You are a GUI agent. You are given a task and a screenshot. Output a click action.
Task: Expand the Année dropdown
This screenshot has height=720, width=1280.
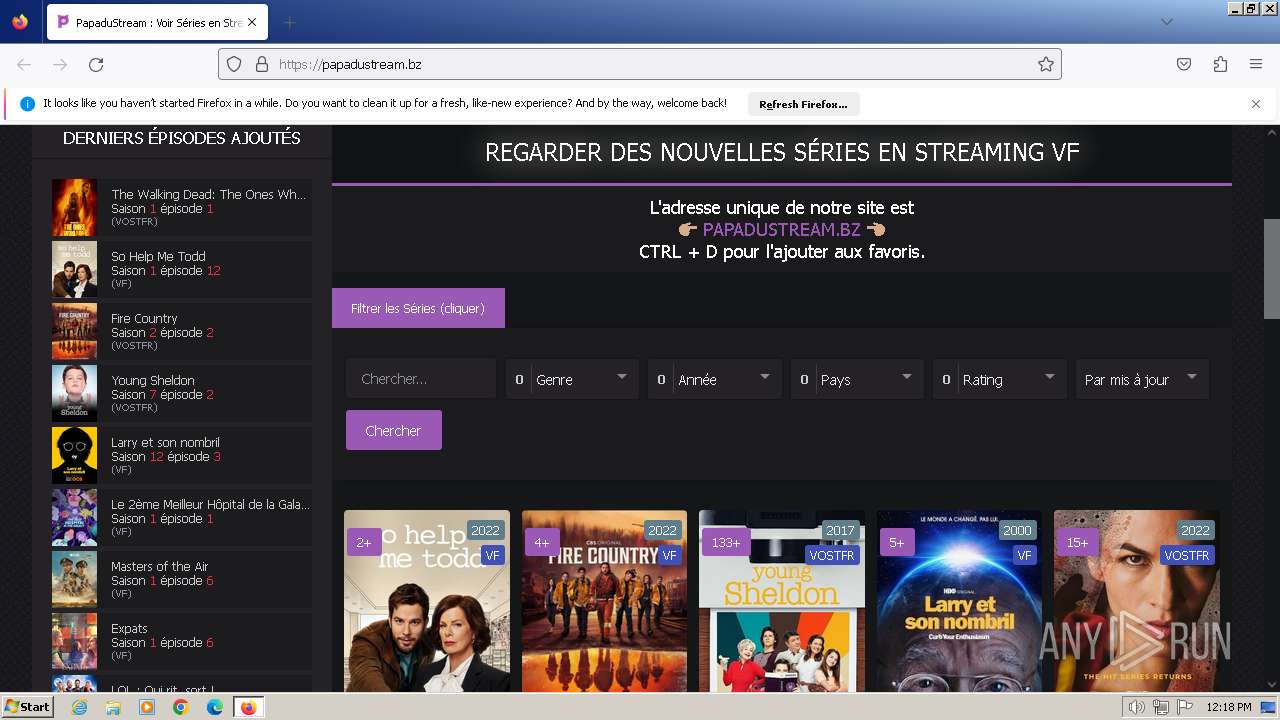click(714, 379)
